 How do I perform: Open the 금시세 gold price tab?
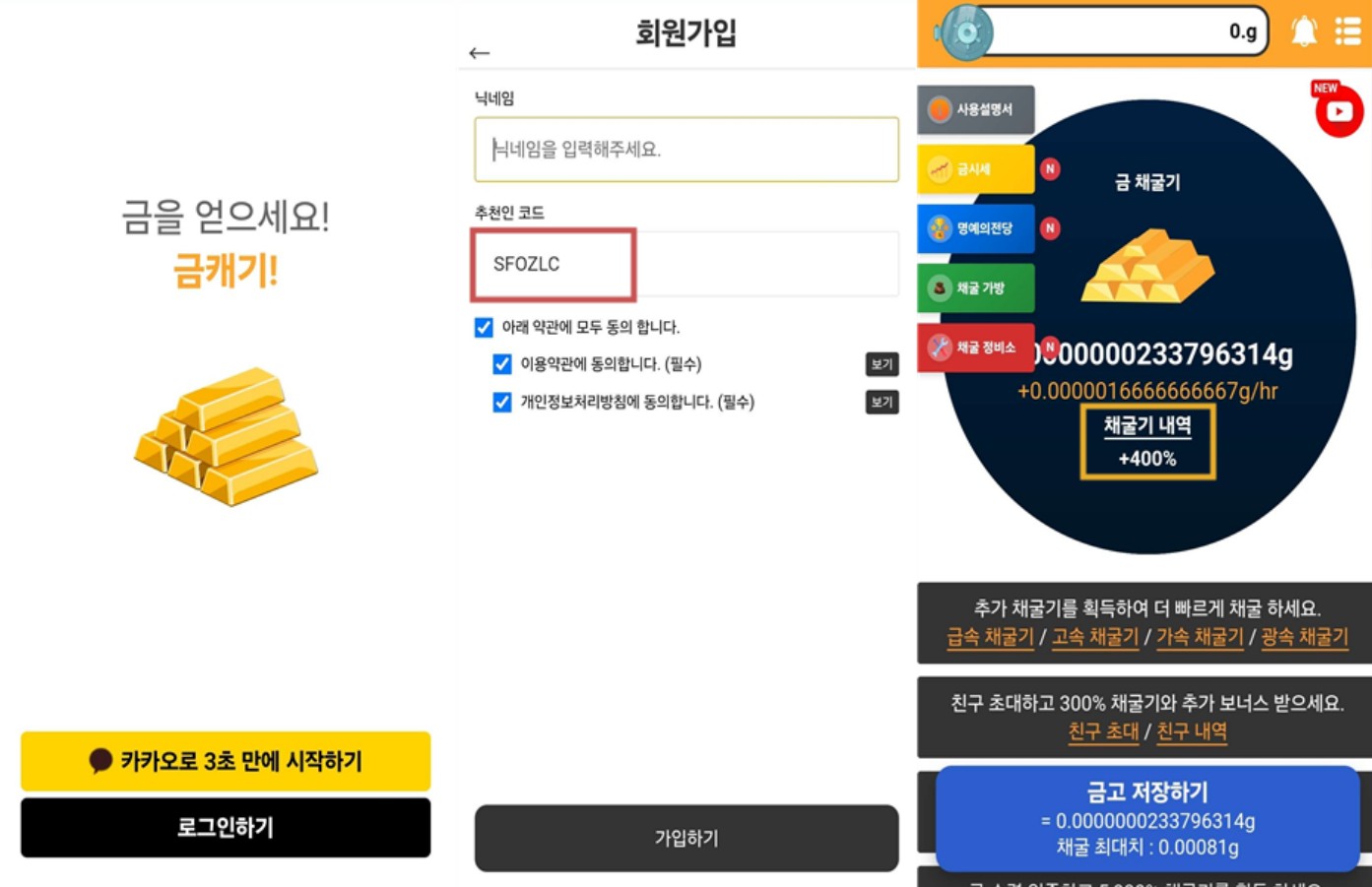(x=976, y=169)
